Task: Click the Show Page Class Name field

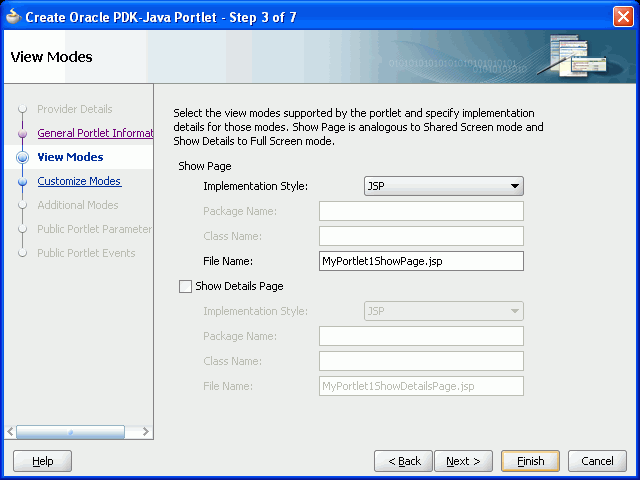Action: pyautogui.click(x=421, y=236)
